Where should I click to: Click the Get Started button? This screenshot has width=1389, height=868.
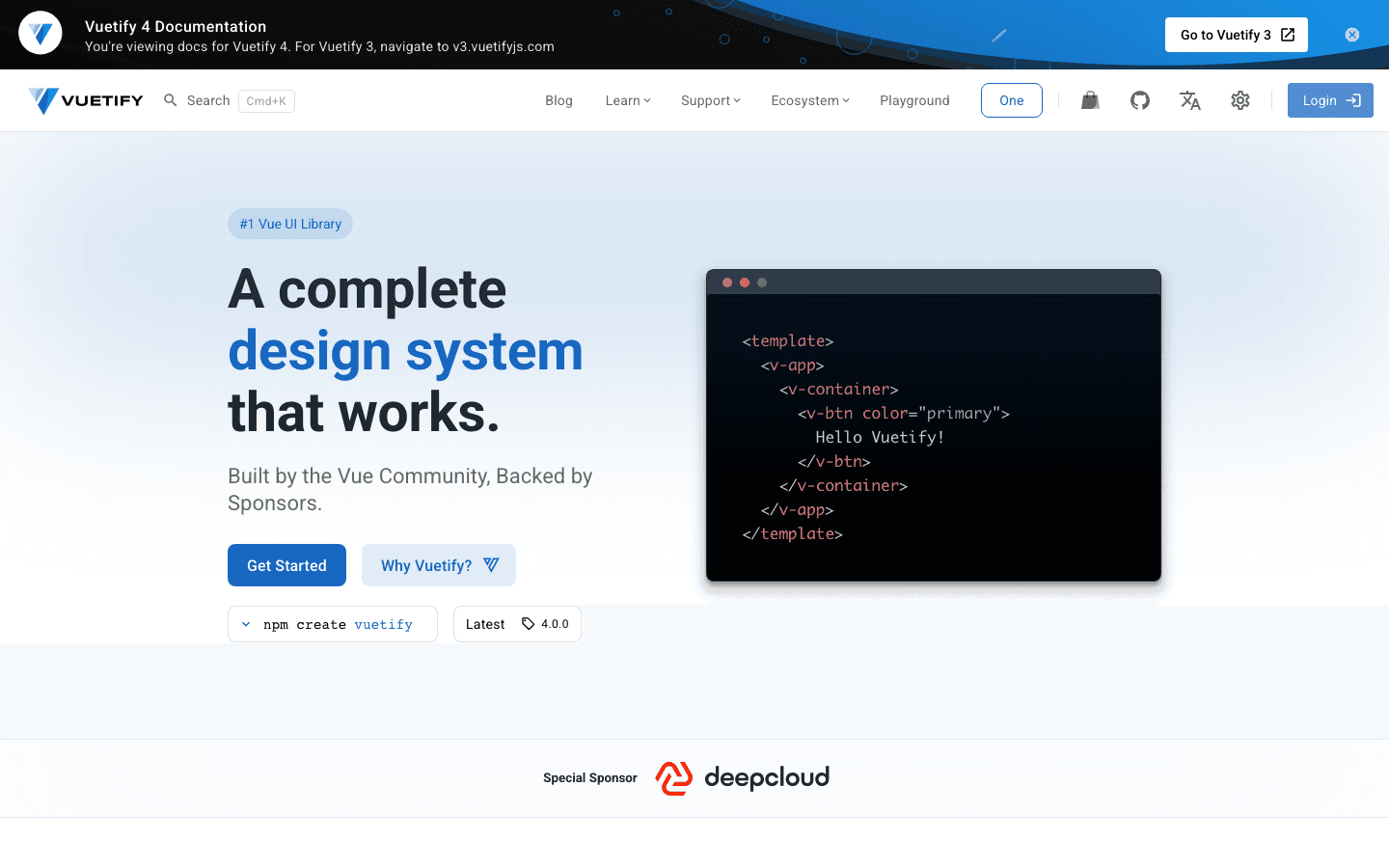click(x=286, y=564)
